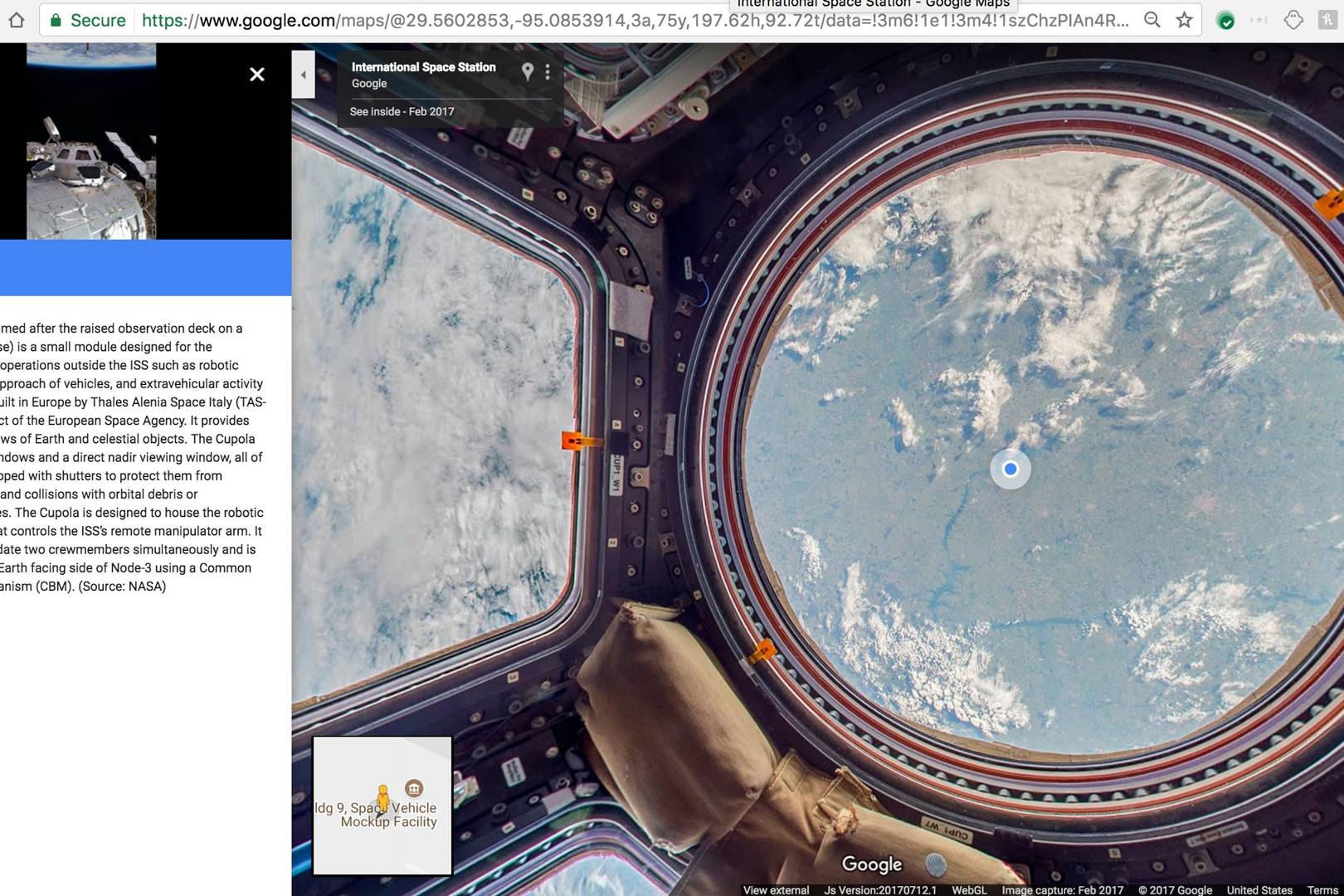This screenshot has width=1344, height=896.
Task: Close the photo panel with the X
Action: pos(257,75)
